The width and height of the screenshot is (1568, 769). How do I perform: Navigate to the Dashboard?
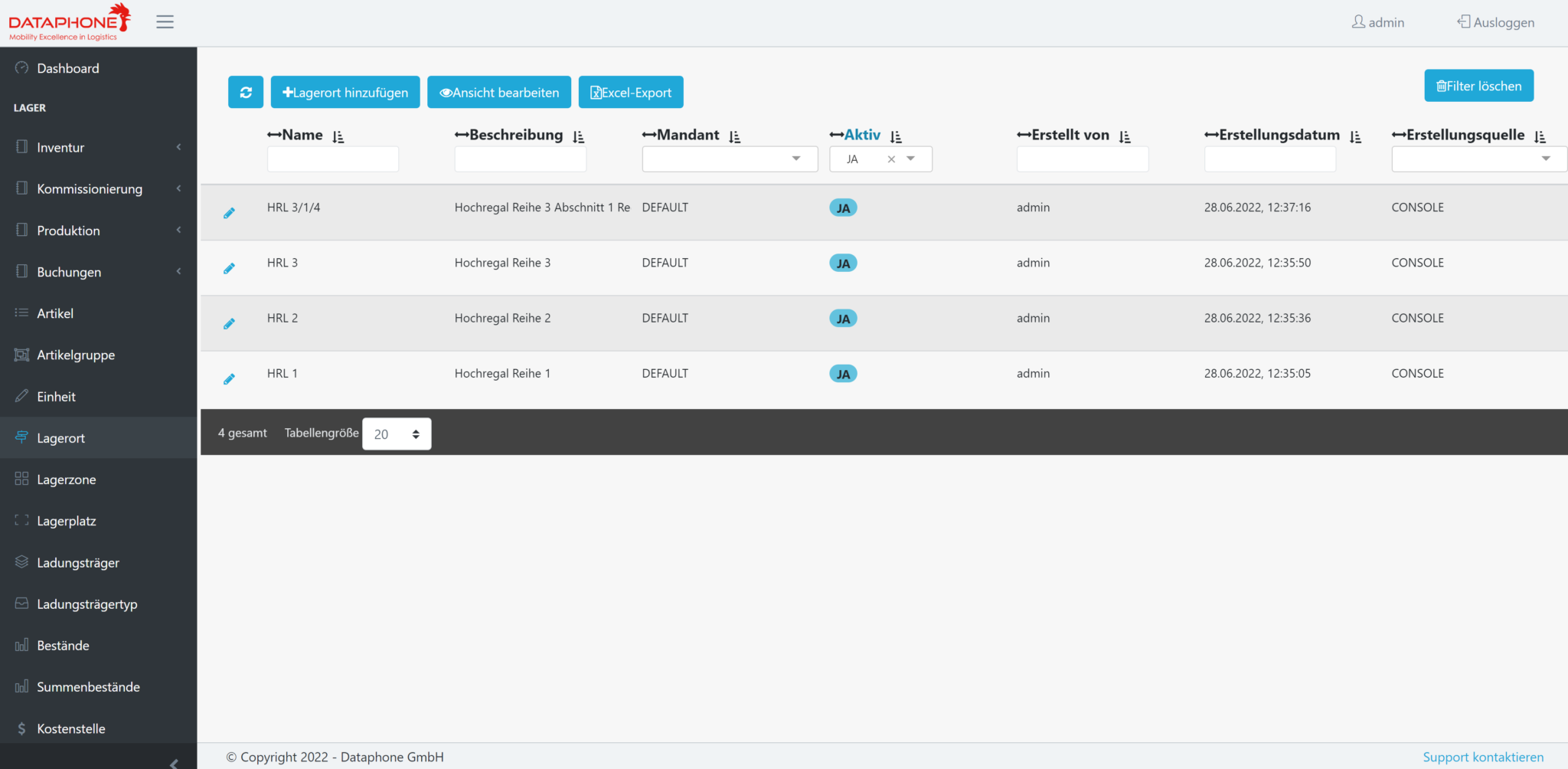pyautogui.click(x=69, y=67)
